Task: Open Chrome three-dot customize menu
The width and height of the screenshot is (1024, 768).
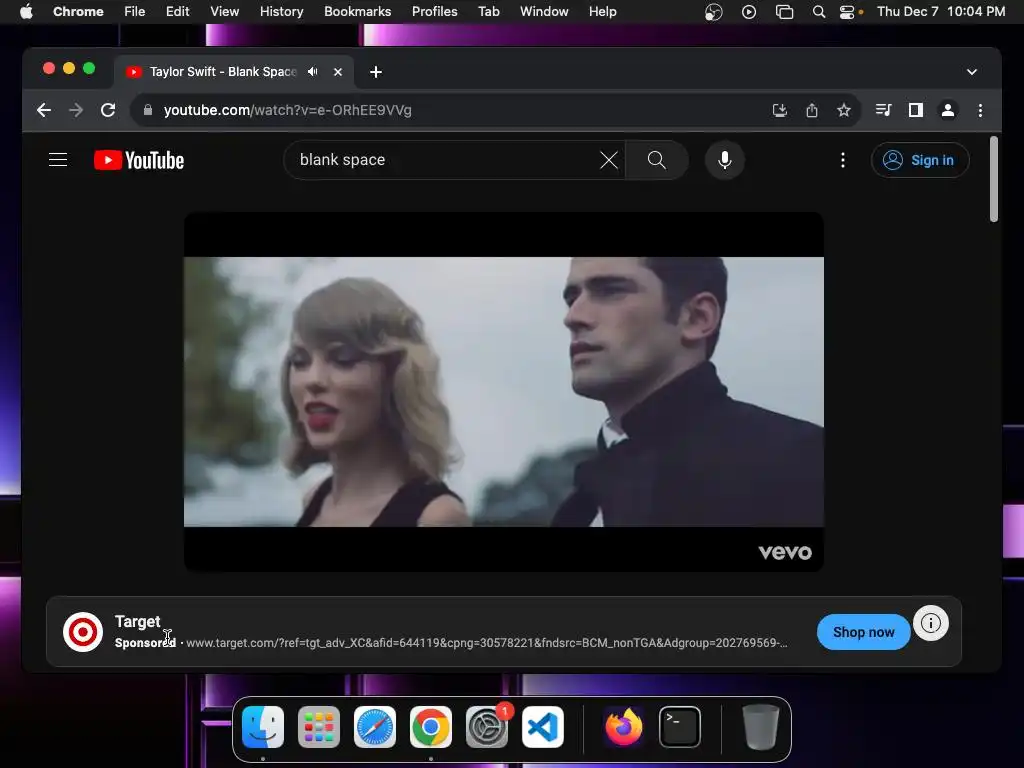Action: pyautogui.click(x=980, y=110)
